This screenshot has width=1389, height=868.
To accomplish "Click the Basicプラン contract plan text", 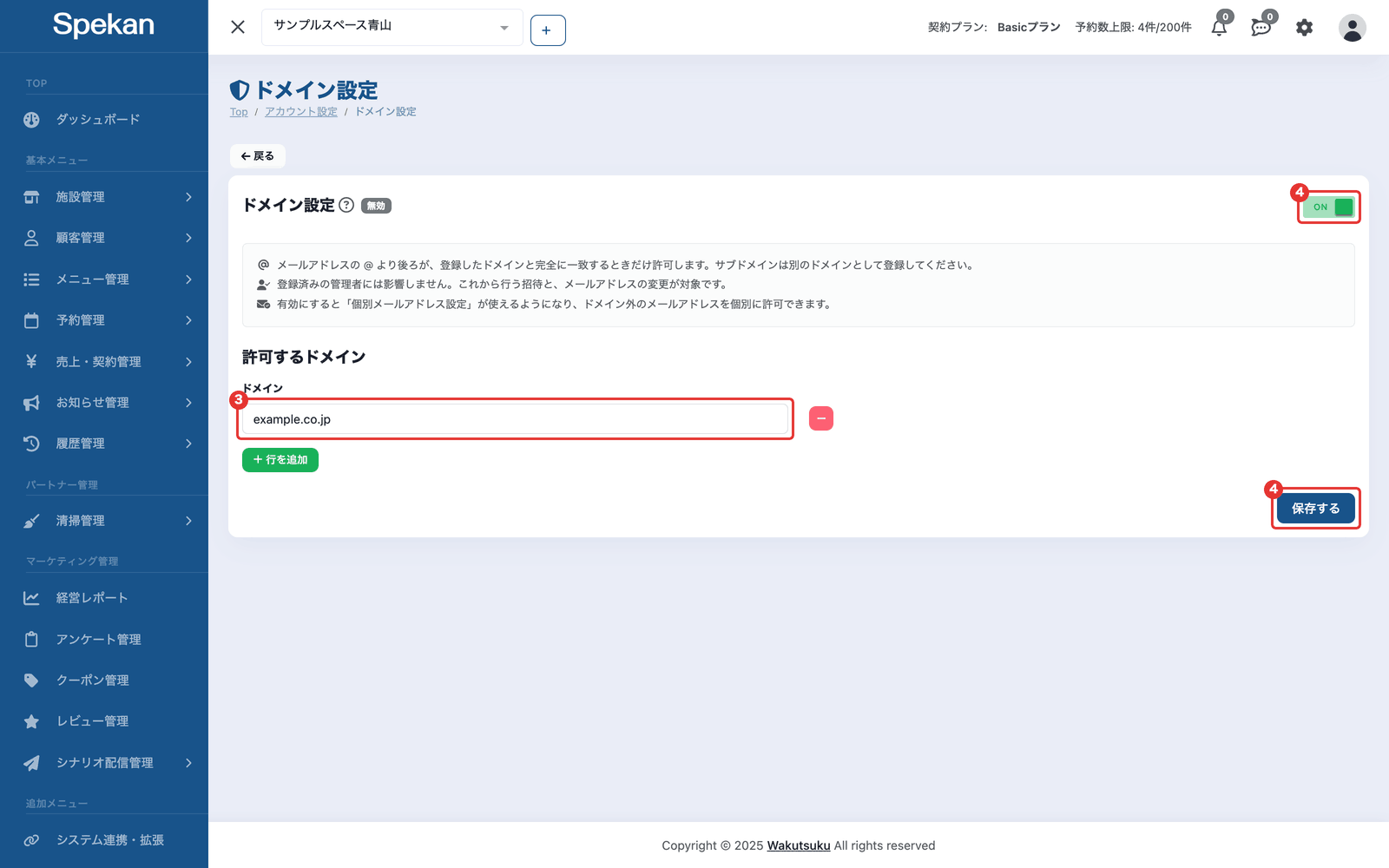I will (x=1029, y=28).
